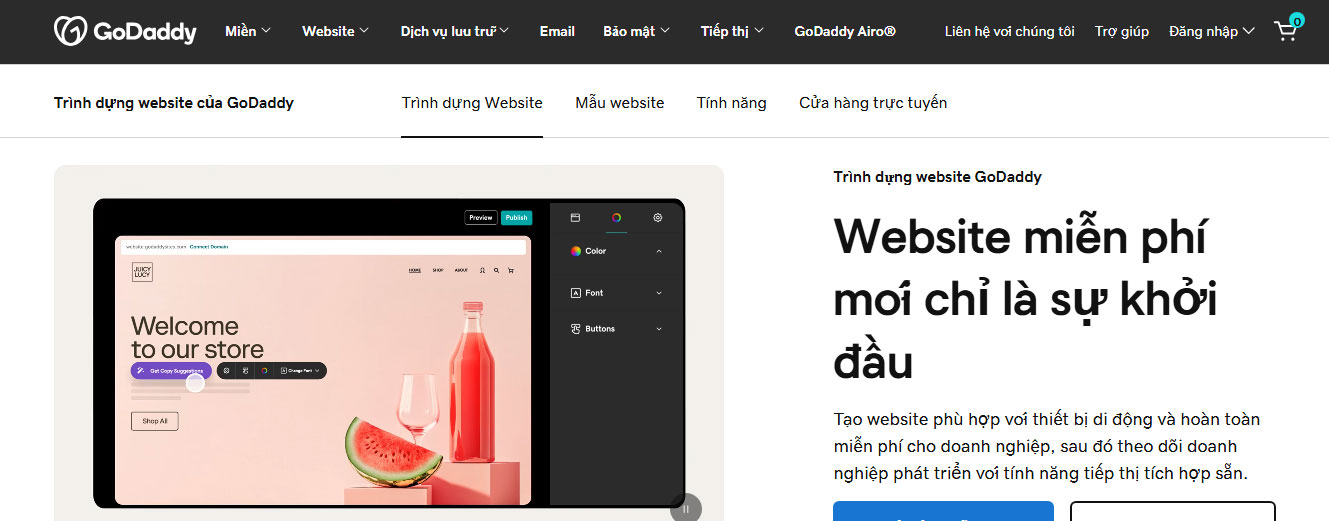
Task: Click the account icon in Juicy Lucy site
Action: pyautogui.click(x=482, y=270)
